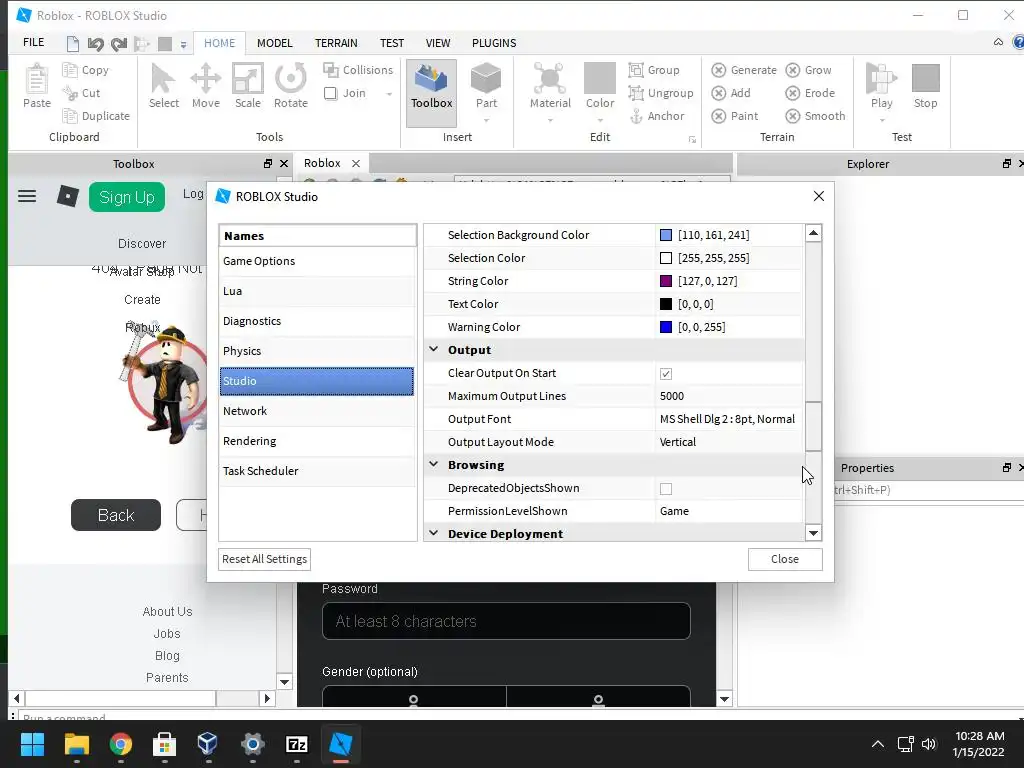Click the Ungroup icon
This screenshot has height=768, width=1024.
(636, 93)
